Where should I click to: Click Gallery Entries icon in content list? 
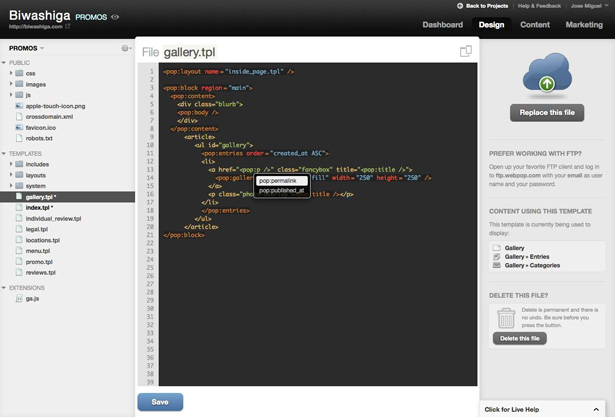[x=497, y=257]
